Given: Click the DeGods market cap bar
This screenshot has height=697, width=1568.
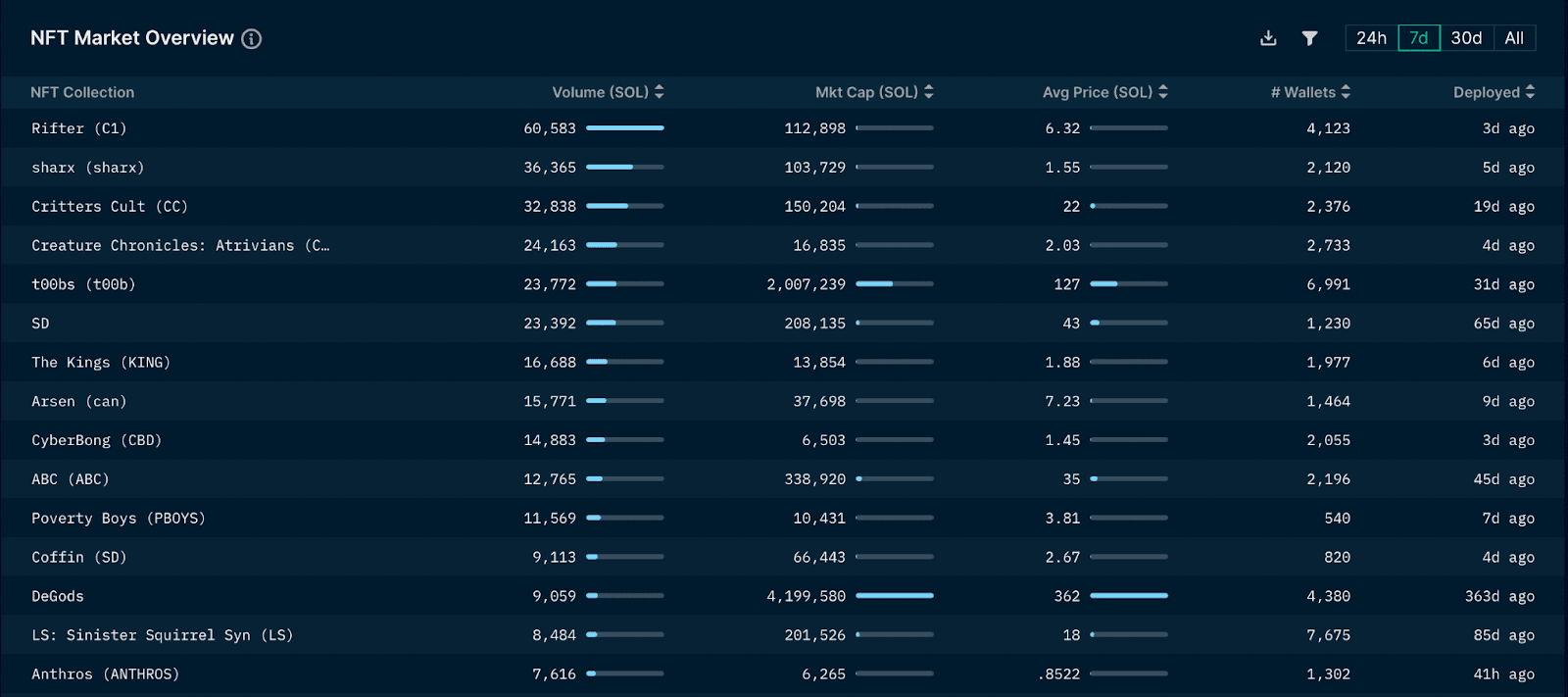Looking at the screenshot, I should click(x=895, y=595).
